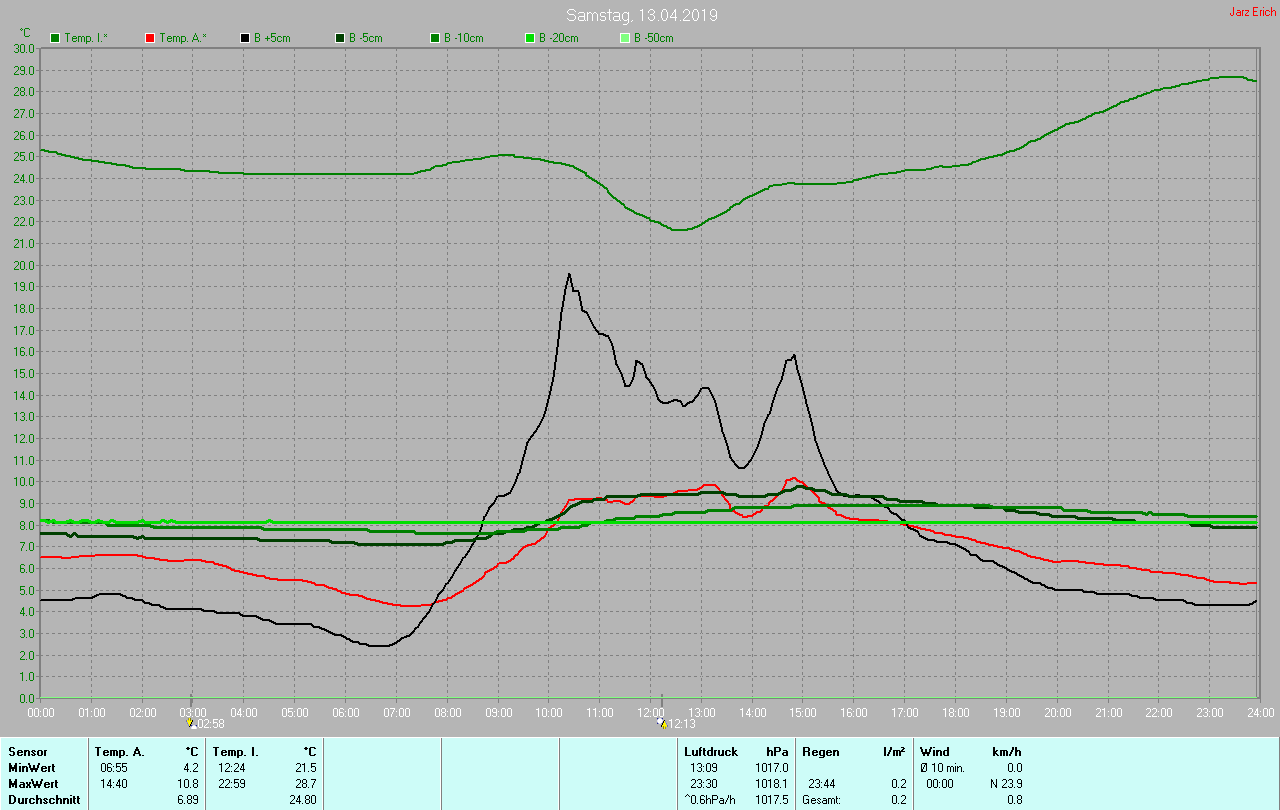1280x810 pixels.
Task: Click the 'Temp. A.*' legend label
Action: click(183, 38)
